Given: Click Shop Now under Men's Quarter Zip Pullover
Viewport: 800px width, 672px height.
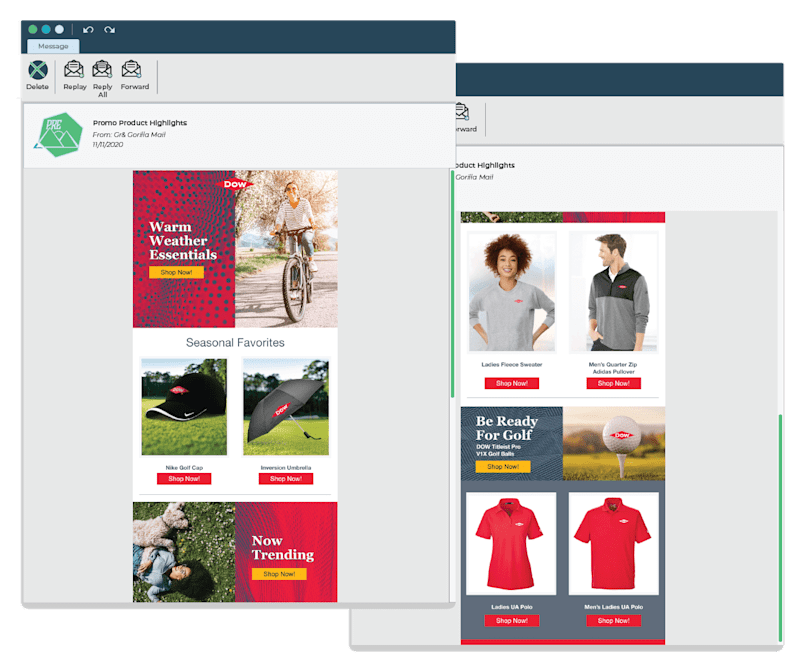Looking at the screenshot, I should [x=614, y=383].
